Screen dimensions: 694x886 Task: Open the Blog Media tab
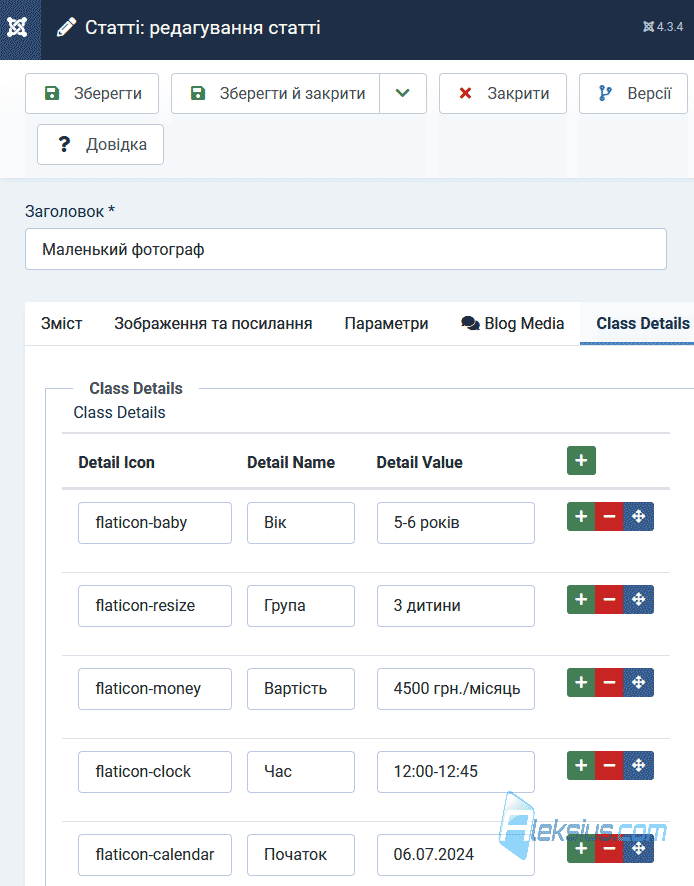tap(513, 323)
